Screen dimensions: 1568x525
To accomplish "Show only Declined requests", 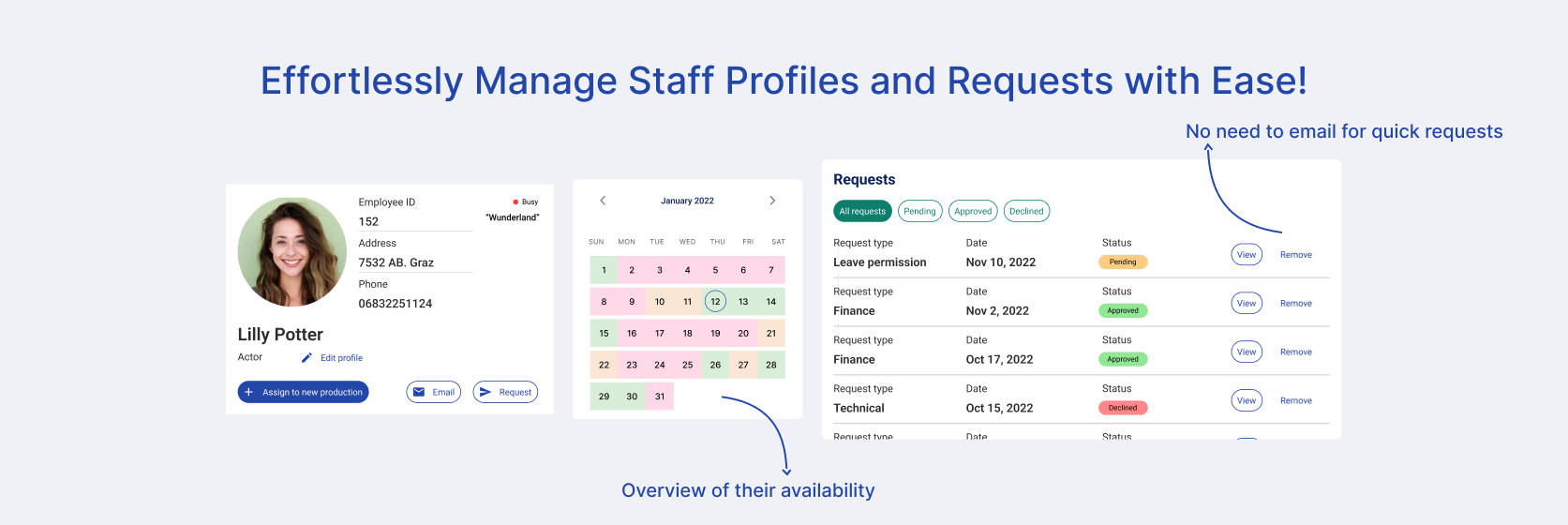I will (1026, 211).
